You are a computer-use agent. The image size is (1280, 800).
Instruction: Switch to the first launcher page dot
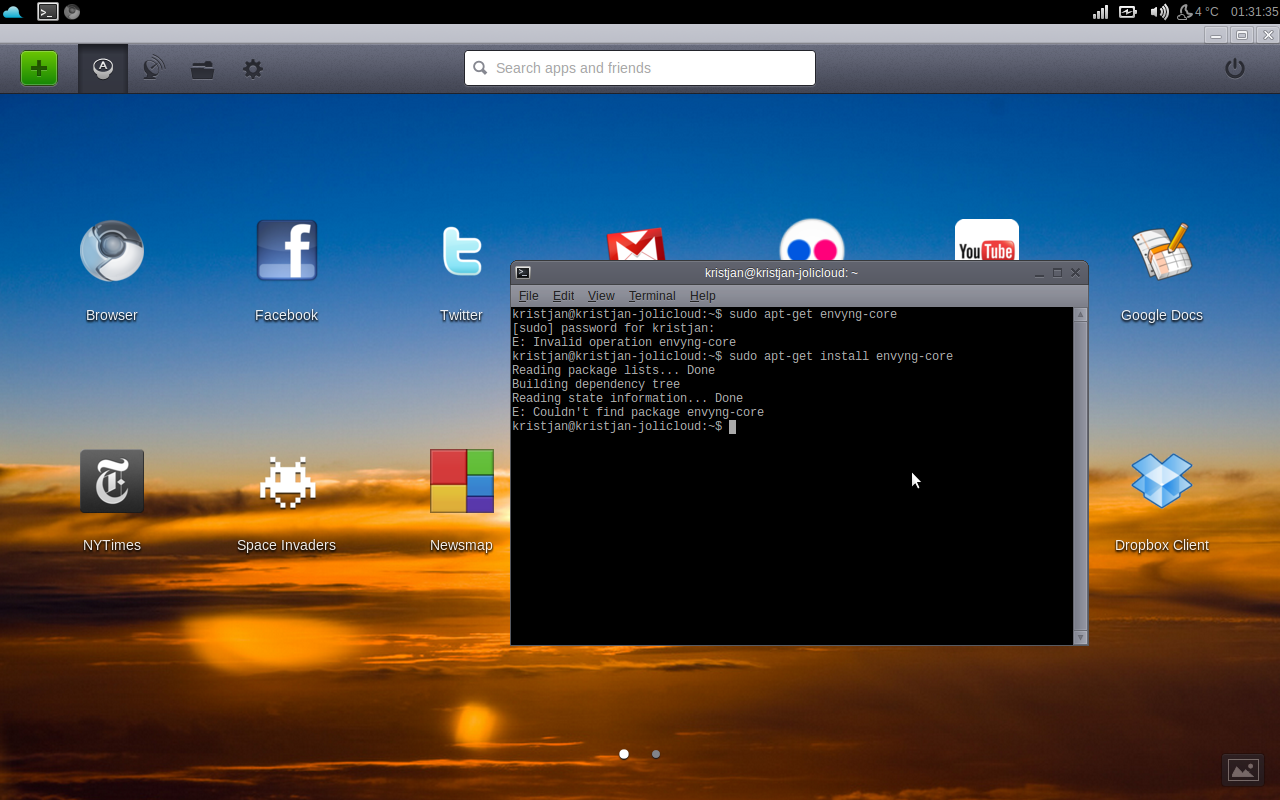[x=624, y=754]
